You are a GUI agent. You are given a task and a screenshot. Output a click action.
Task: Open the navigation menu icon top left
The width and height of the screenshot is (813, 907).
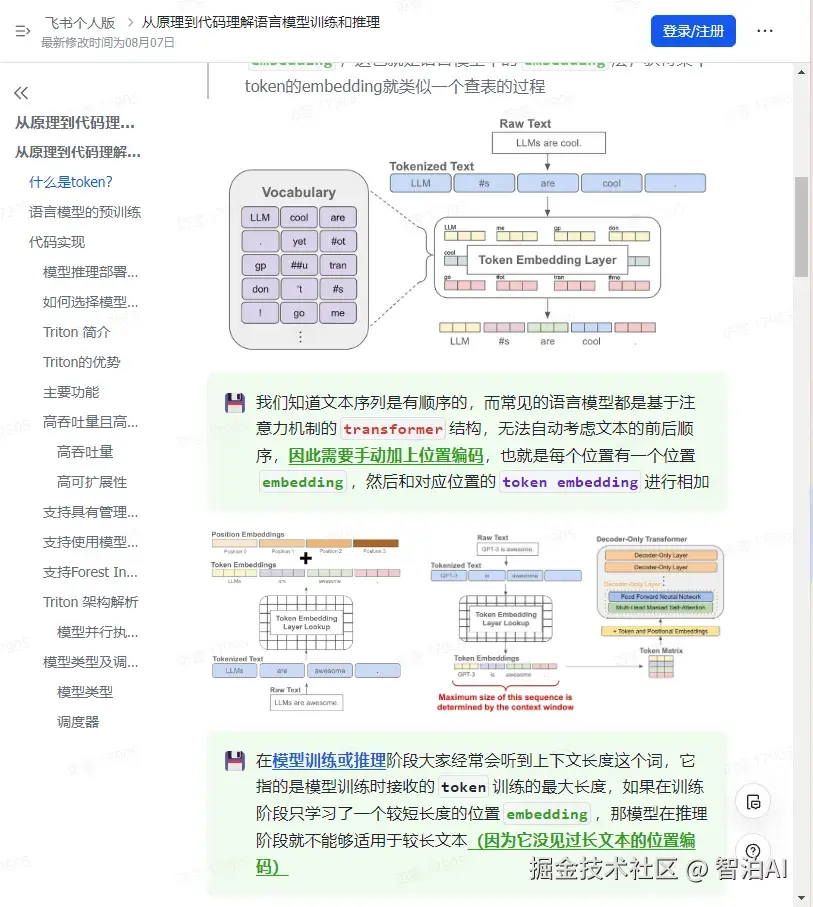[x=23, y=31]
